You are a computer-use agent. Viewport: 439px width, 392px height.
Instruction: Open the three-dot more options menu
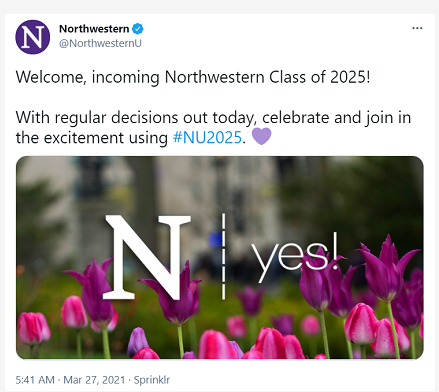point(417,28)
